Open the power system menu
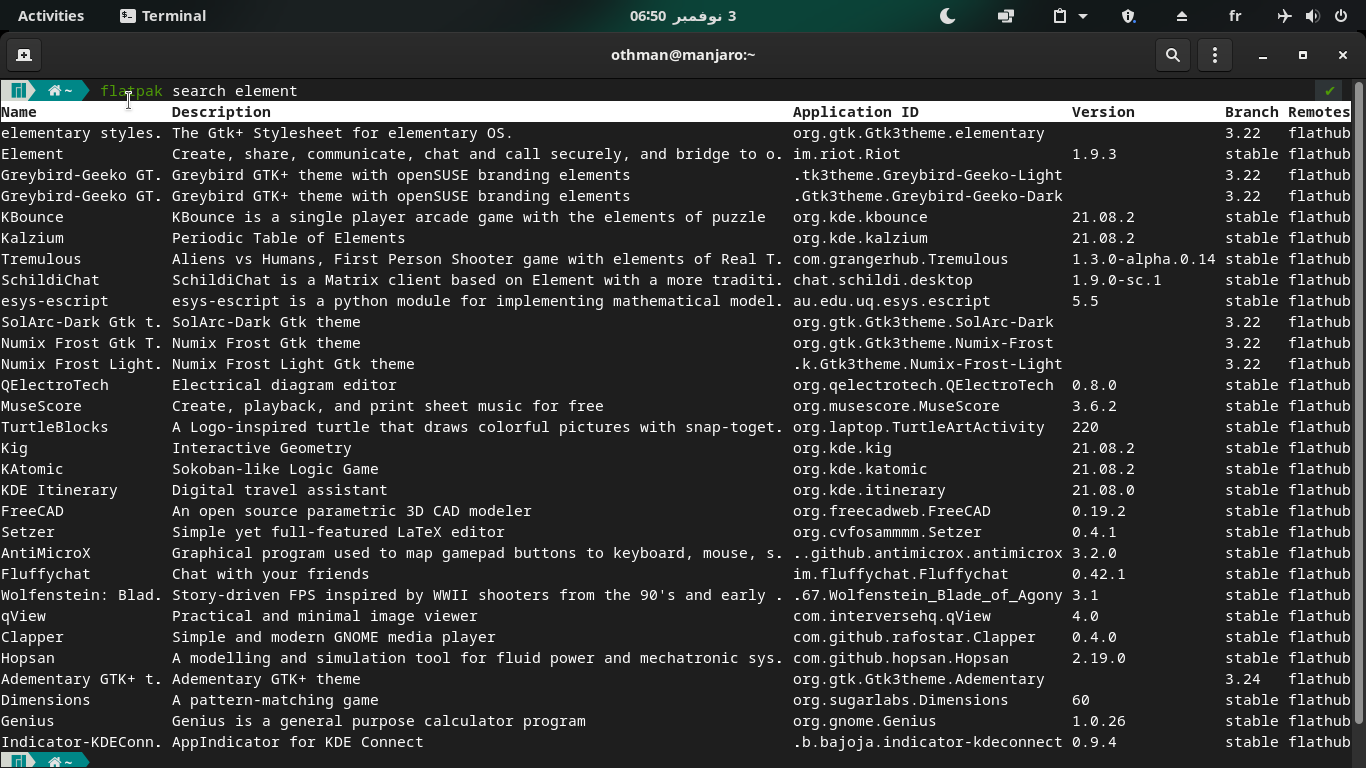The image size is (1366, 768). pyautogui.click(x=1339, y=16)
